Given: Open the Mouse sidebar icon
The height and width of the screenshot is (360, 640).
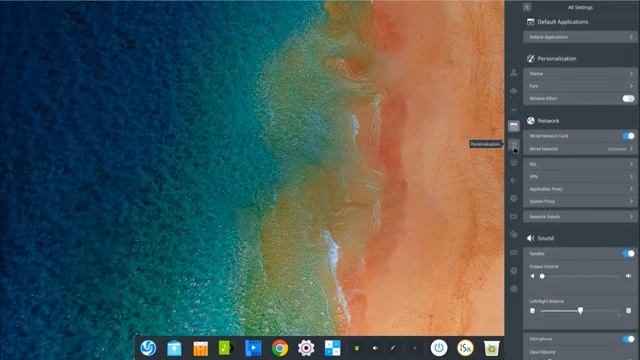Looking at the screenshot, I should [514, 234].
